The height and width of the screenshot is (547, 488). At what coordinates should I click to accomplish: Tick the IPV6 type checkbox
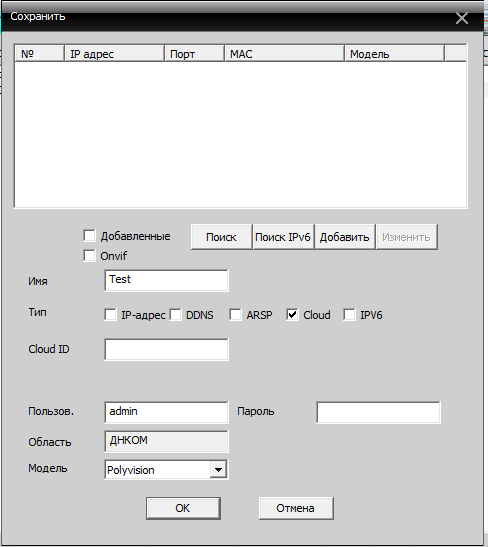[349, 315]
